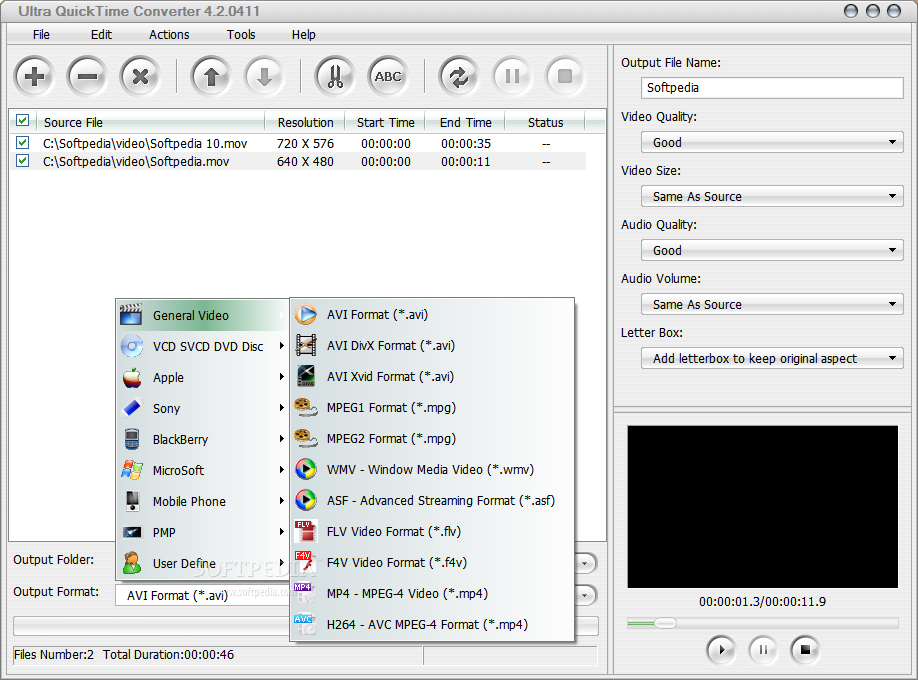Click the Source File column header

[x=151, y=122]
